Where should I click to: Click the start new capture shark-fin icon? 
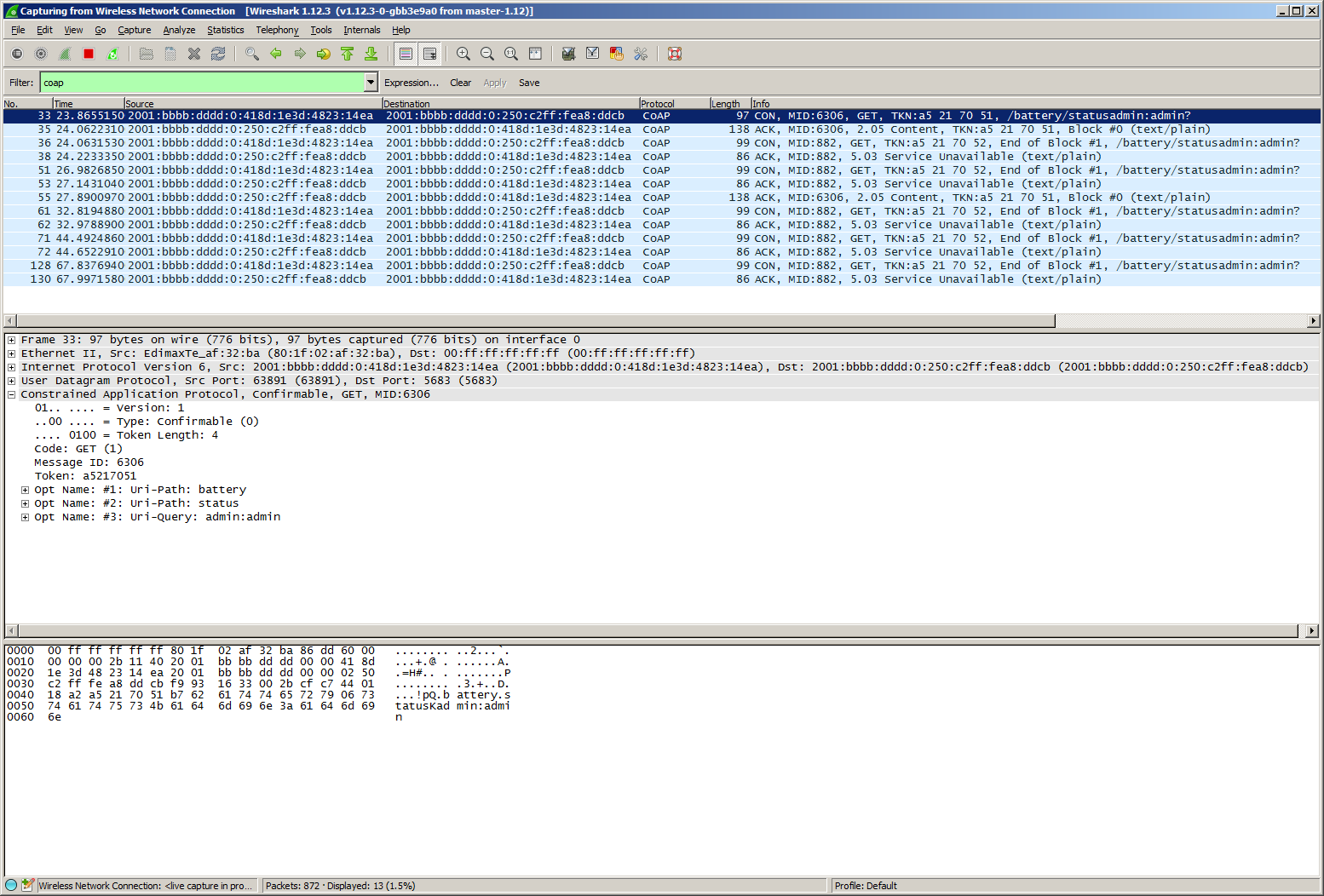click(x=65, y=54)
